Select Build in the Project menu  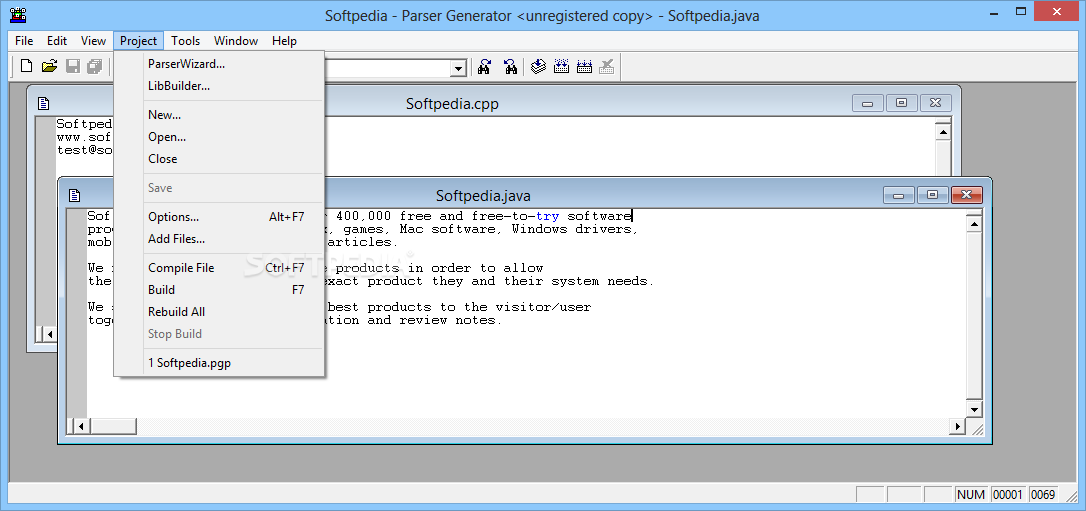[220, 290]
